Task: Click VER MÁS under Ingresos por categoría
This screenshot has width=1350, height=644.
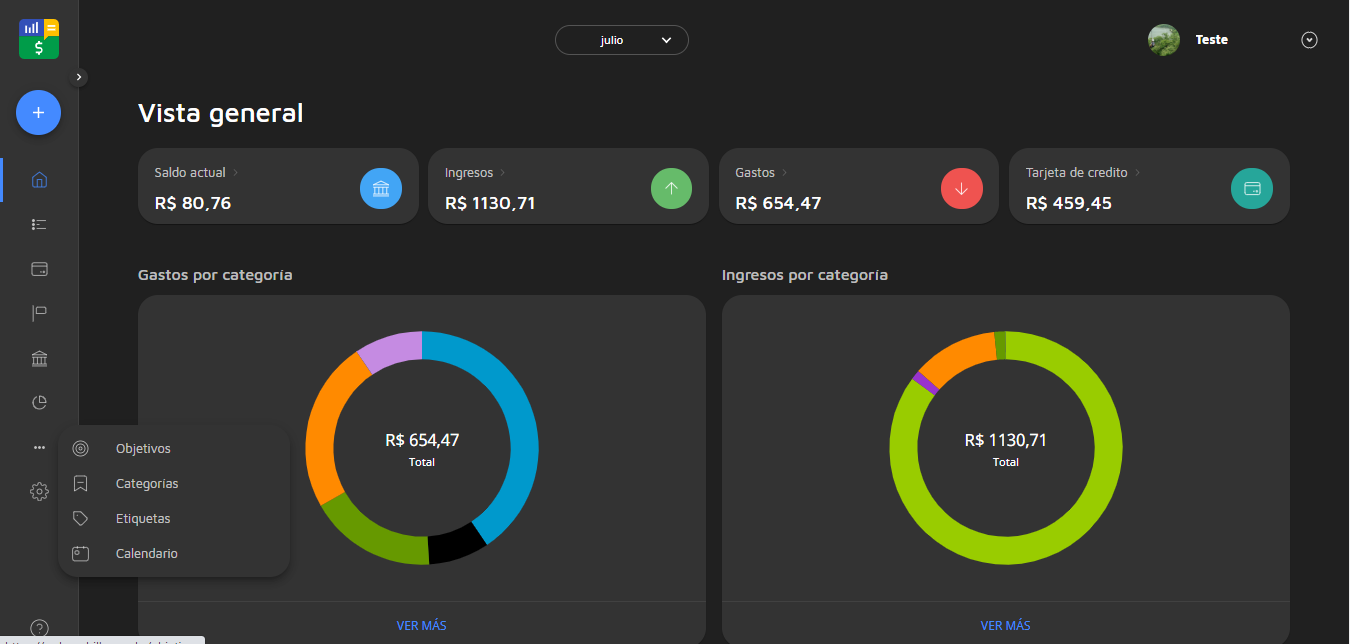Action: click(1005, 626)
